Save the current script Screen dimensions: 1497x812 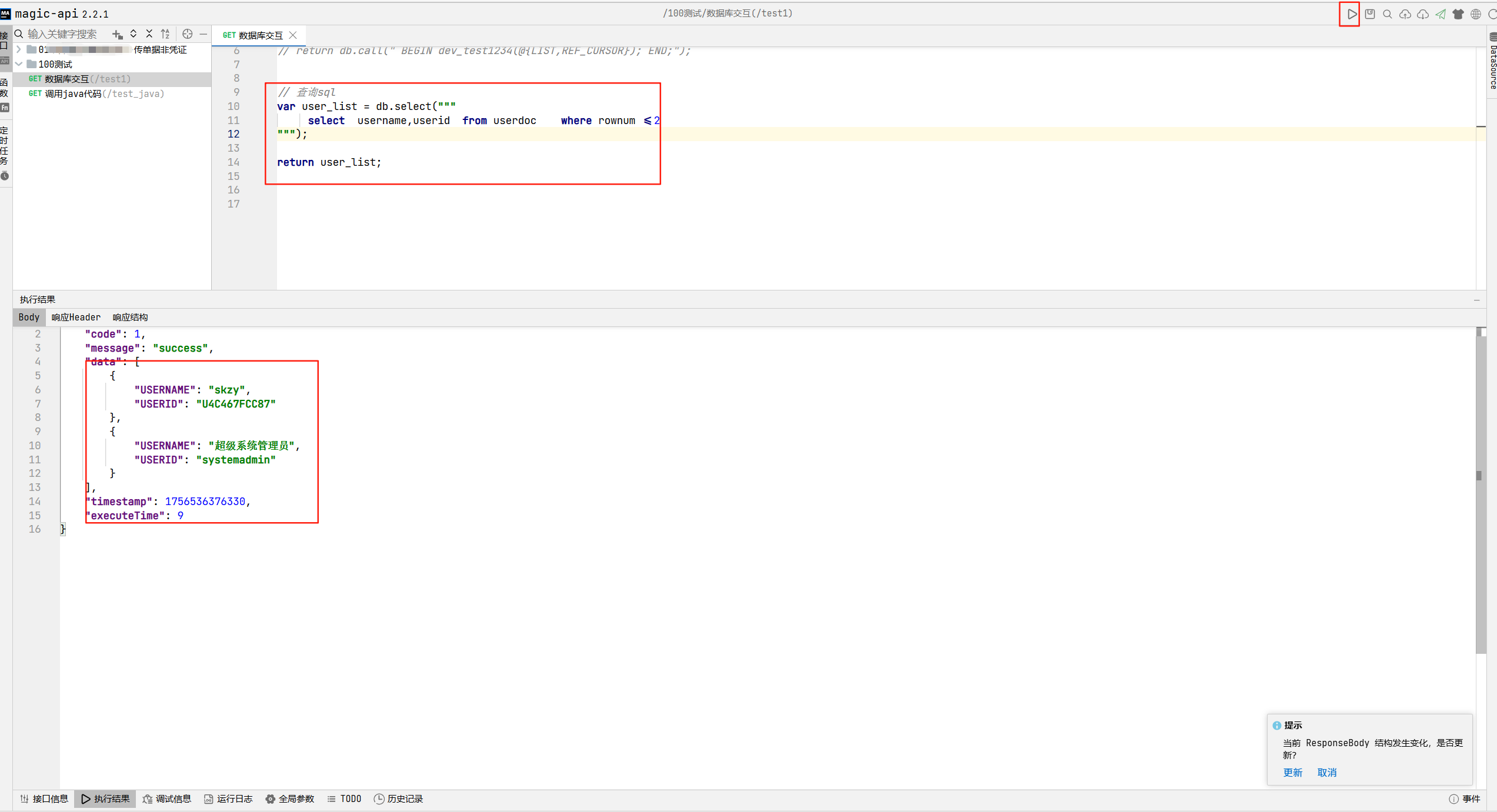(1370, 14)
